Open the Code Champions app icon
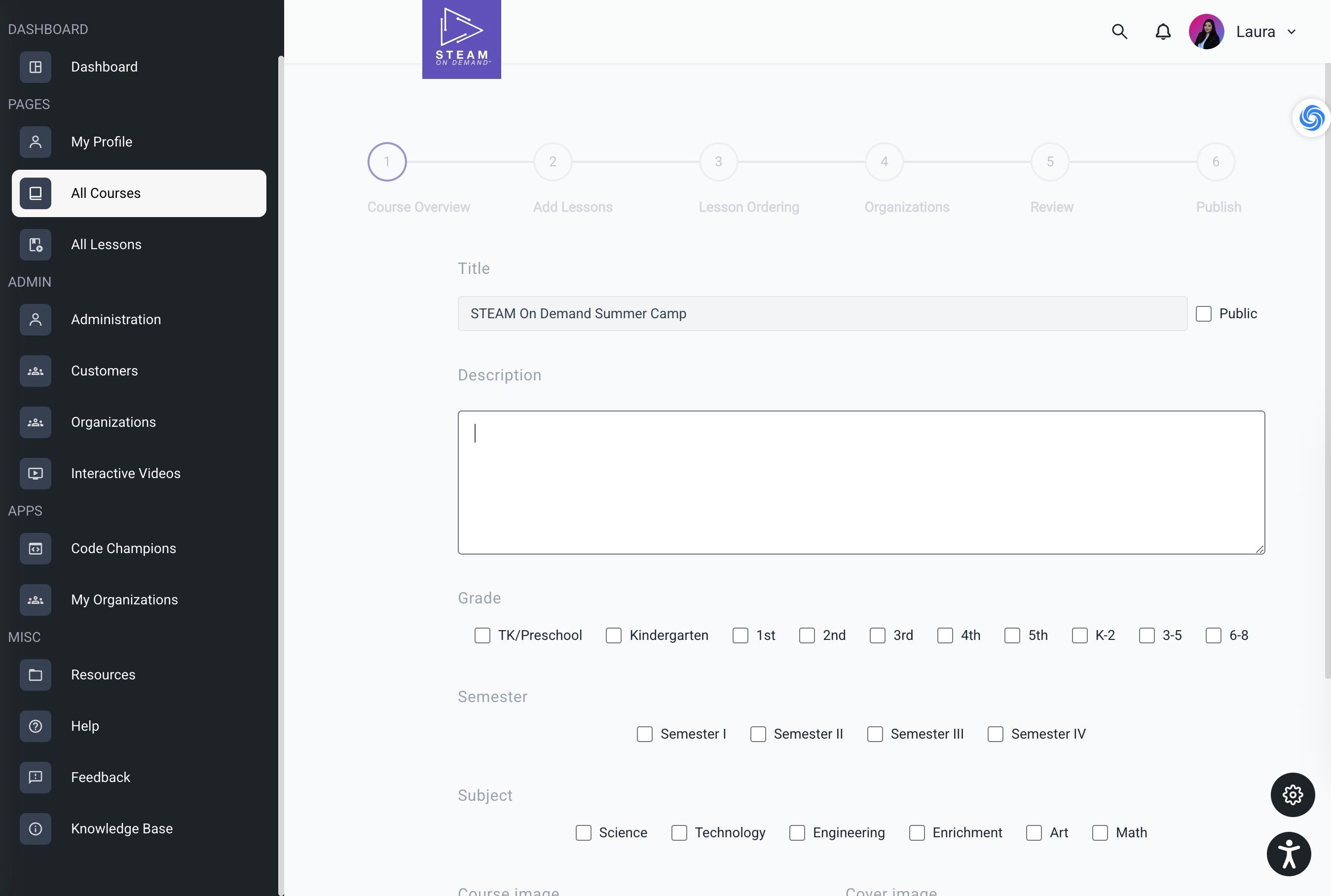This screenshot has height=896, width=1331. (36, 548)
